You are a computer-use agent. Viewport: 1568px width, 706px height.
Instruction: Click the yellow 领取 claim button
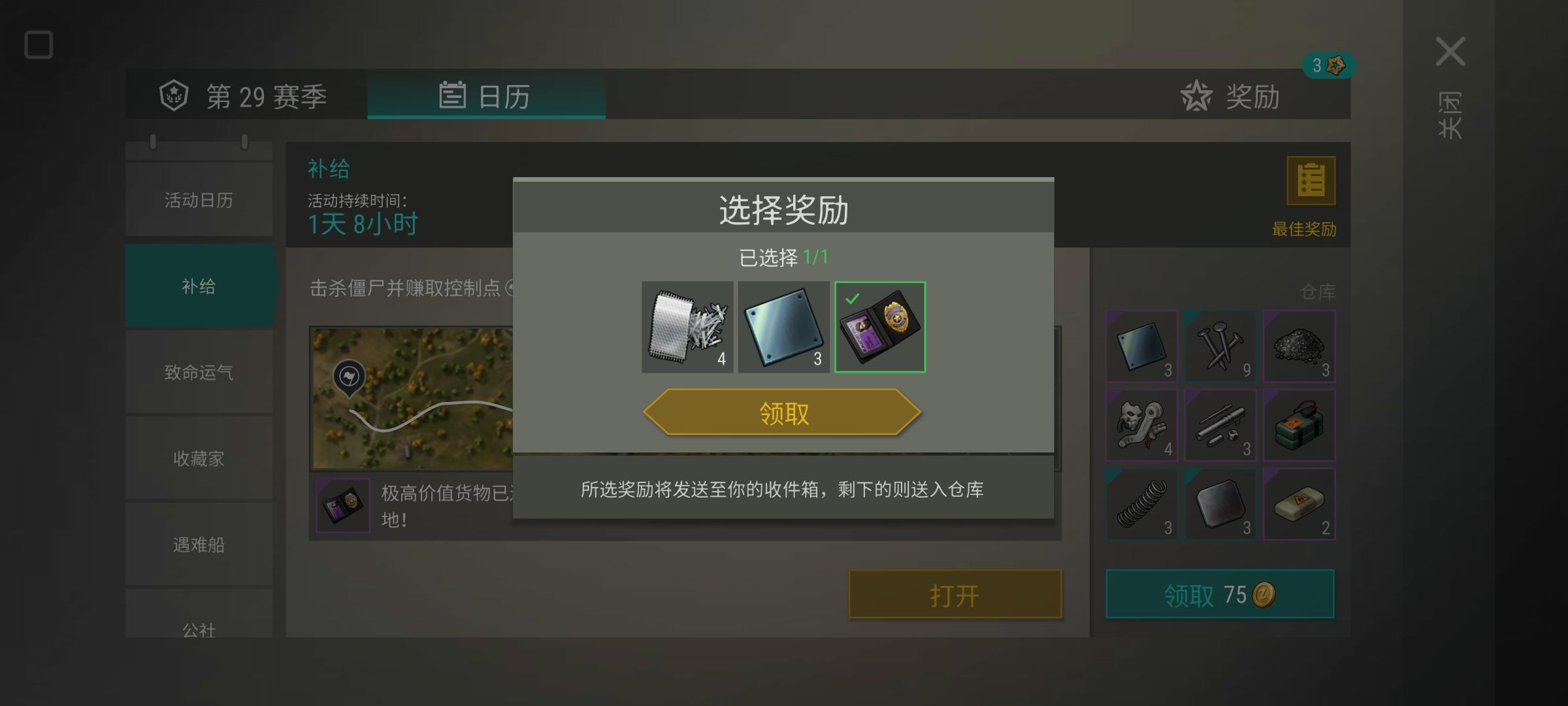pyautogui.click(x=783, y=412)
